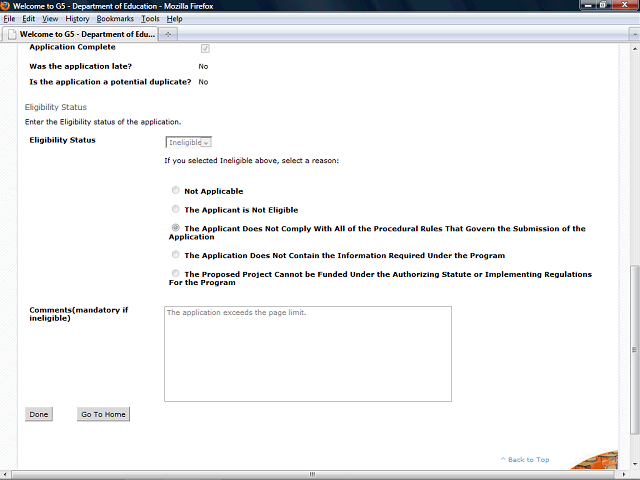
Task: Click the 'Was the application late?' label
Action: [80, 66]
